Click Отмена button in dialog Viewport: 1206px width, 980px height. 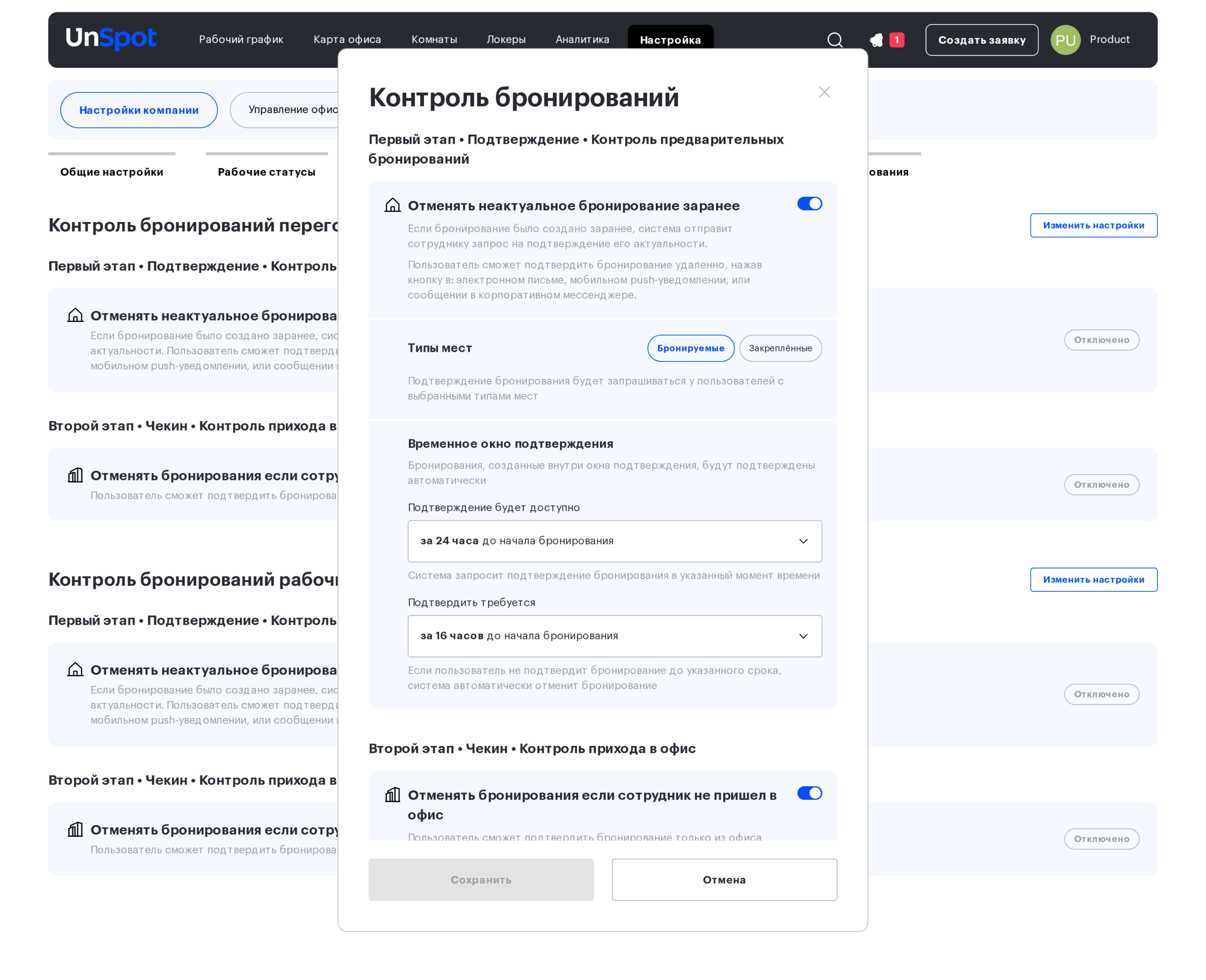[x=724, y=879]
